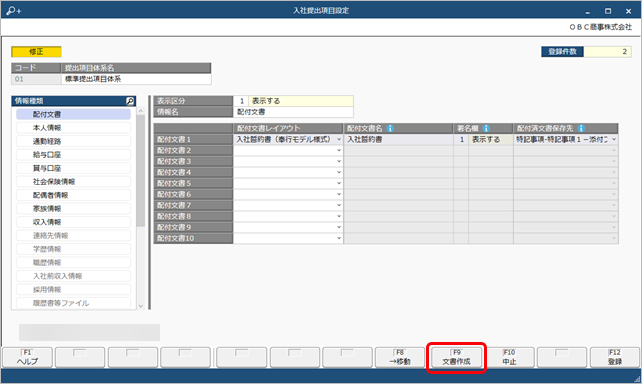
Task: Click the 提出項目体系名 field 標準提出項目体系
Action: [136, 79]
